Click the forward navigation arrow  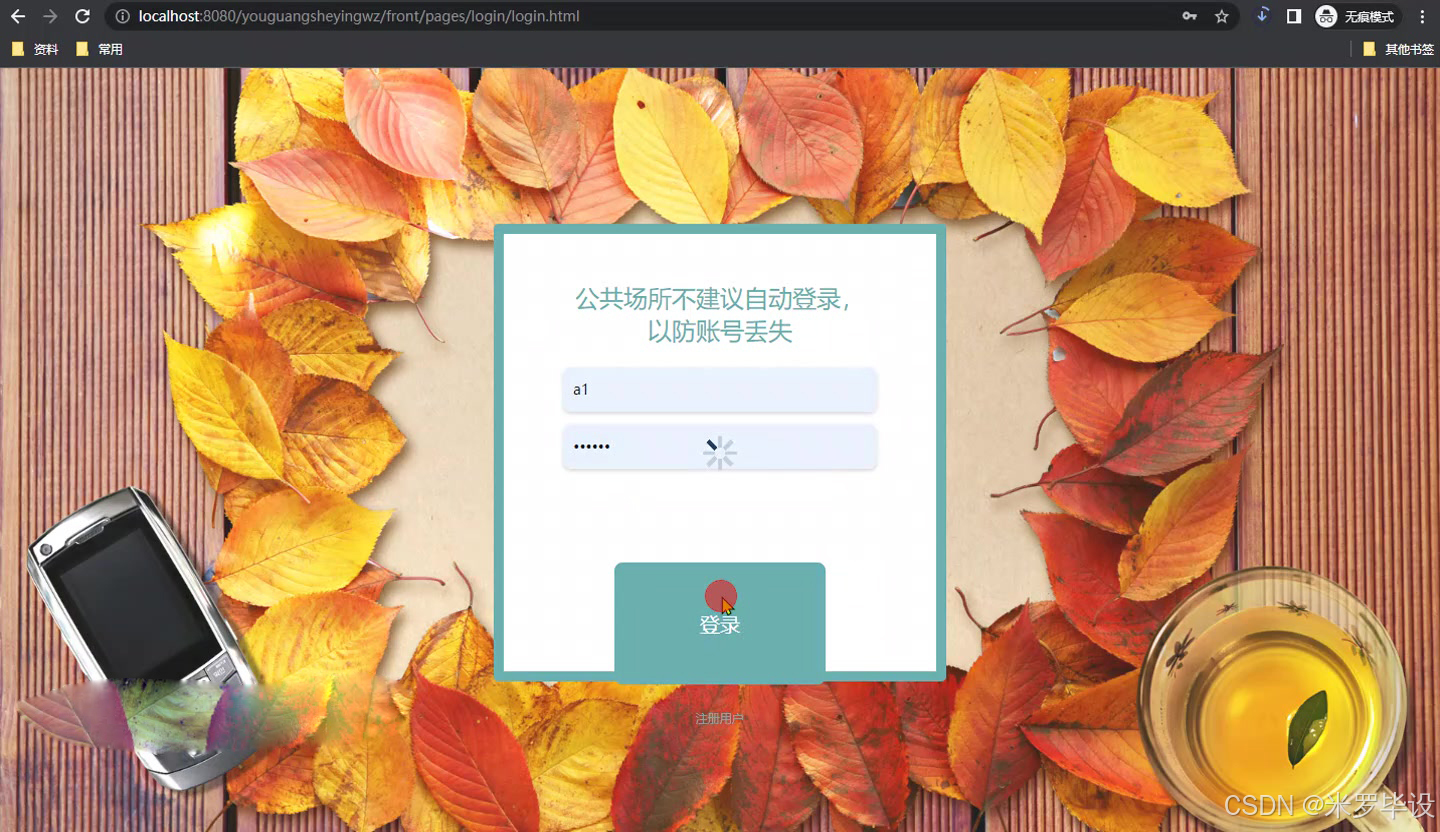coord(52,16)
